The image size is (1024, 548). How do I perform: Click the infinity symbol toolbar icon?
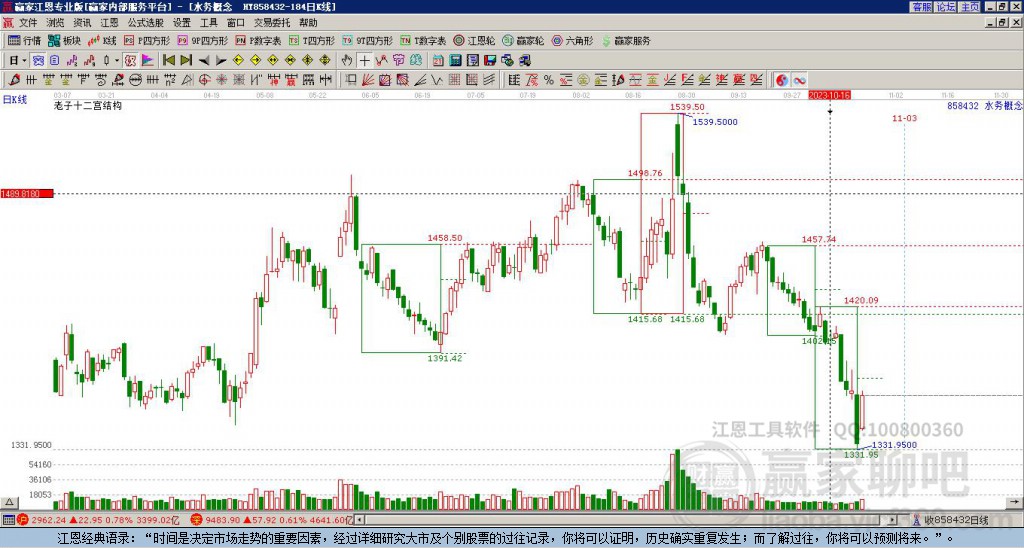tap(799, 80)
